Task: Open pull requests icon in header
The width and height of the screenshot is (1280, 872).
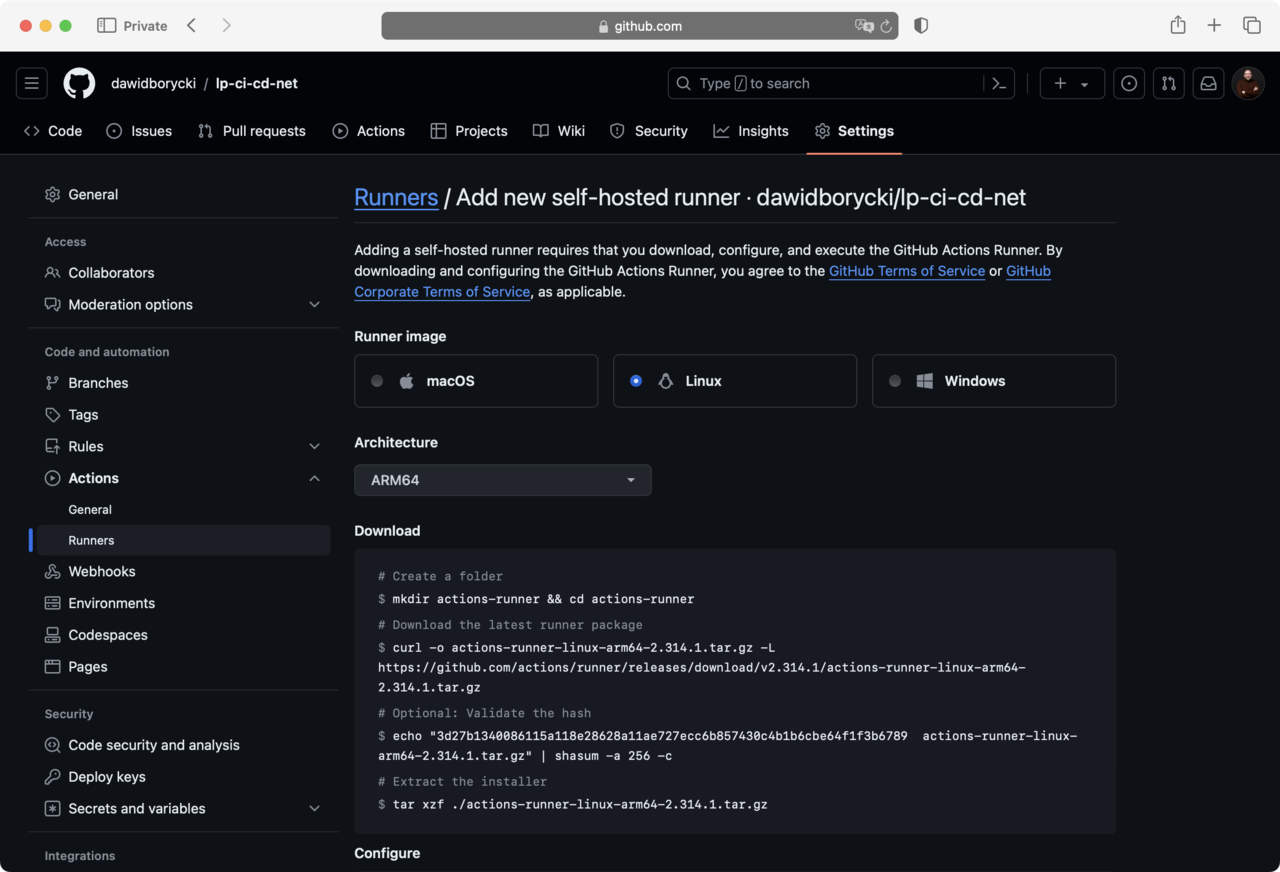Action: 1168,84
